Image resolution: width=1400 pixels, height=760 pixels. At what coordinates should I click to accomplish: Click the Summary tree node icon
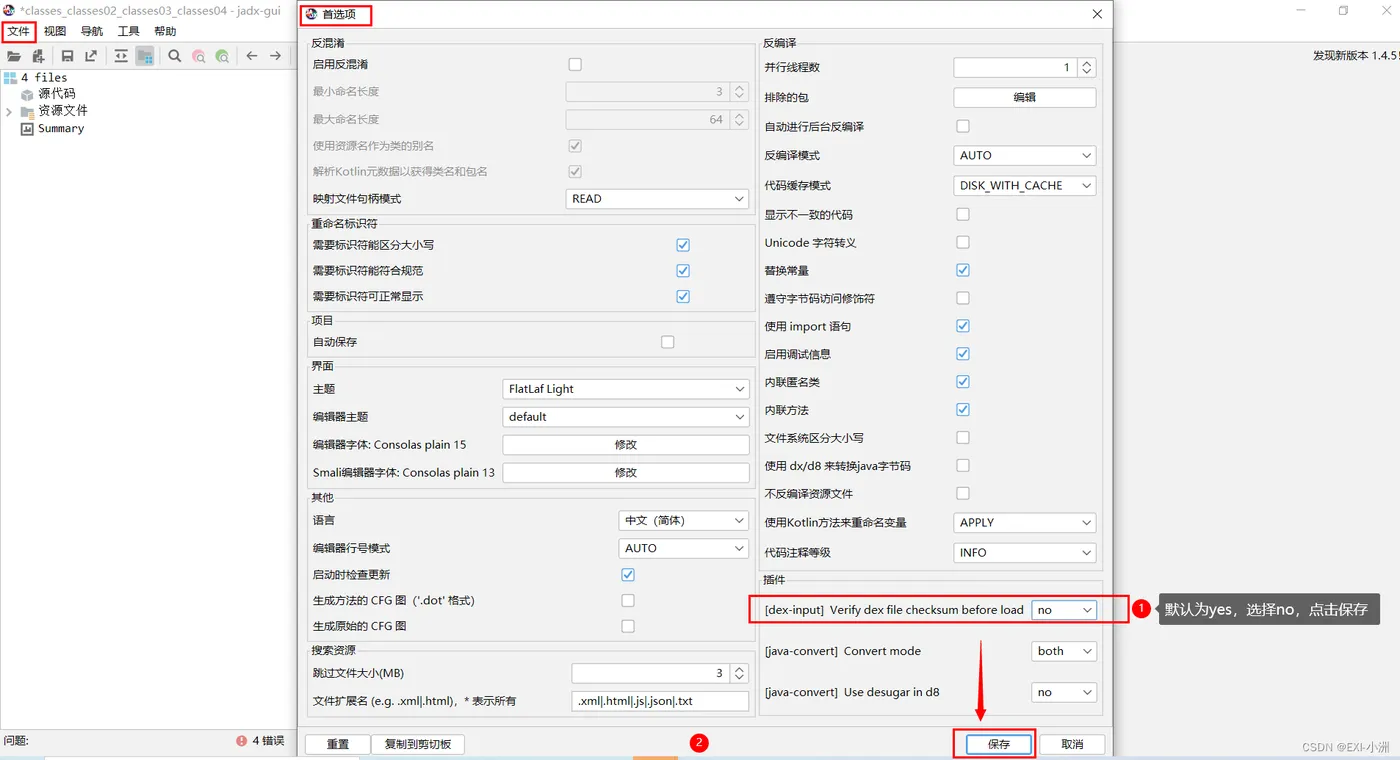(x=27, y=128)
